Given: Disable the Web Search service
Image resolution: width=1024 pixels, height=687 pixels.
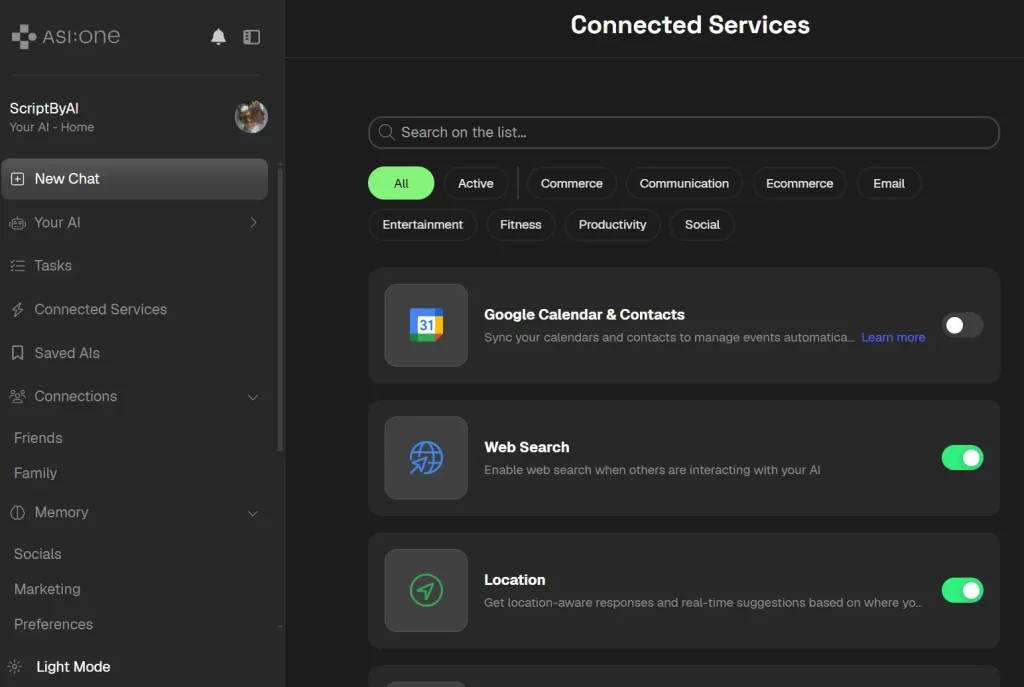Looking at the screenshot, I should tap(962, 458).
